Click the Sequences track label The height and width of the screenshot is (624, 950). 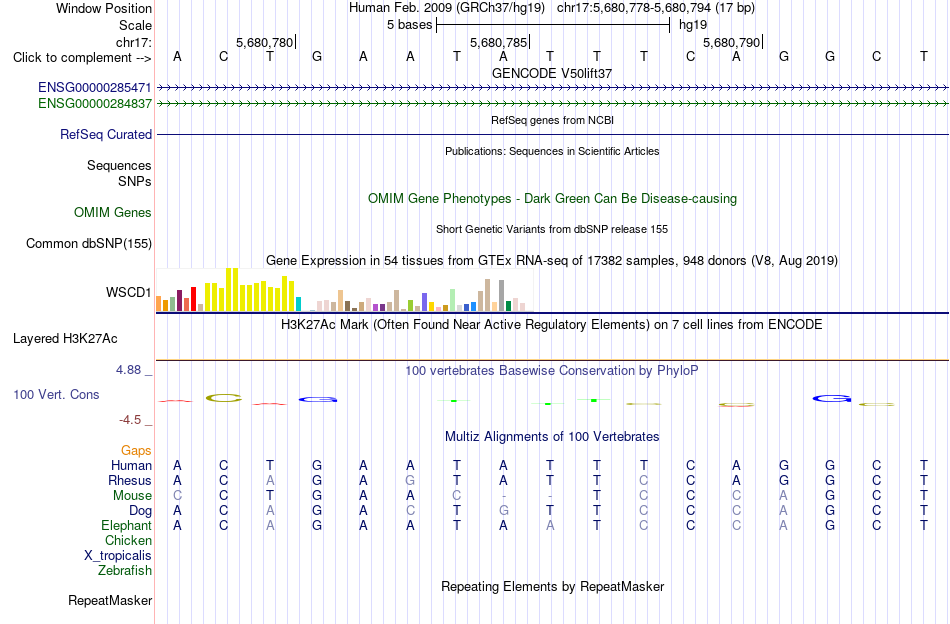[119, 165]
